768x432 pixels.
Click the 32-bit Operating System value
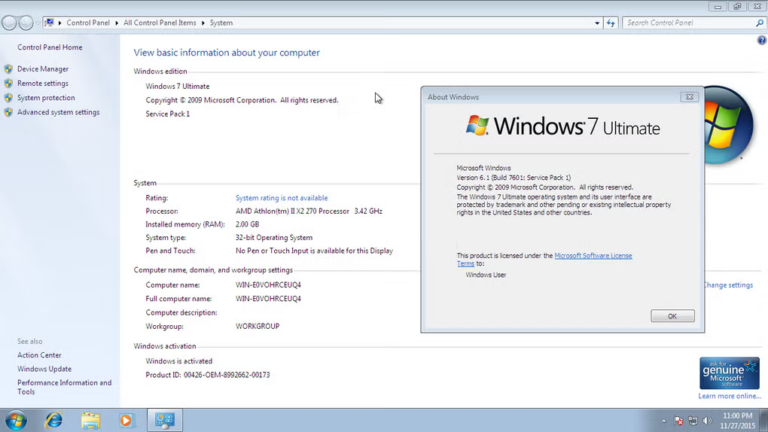[x=274, y=238]
